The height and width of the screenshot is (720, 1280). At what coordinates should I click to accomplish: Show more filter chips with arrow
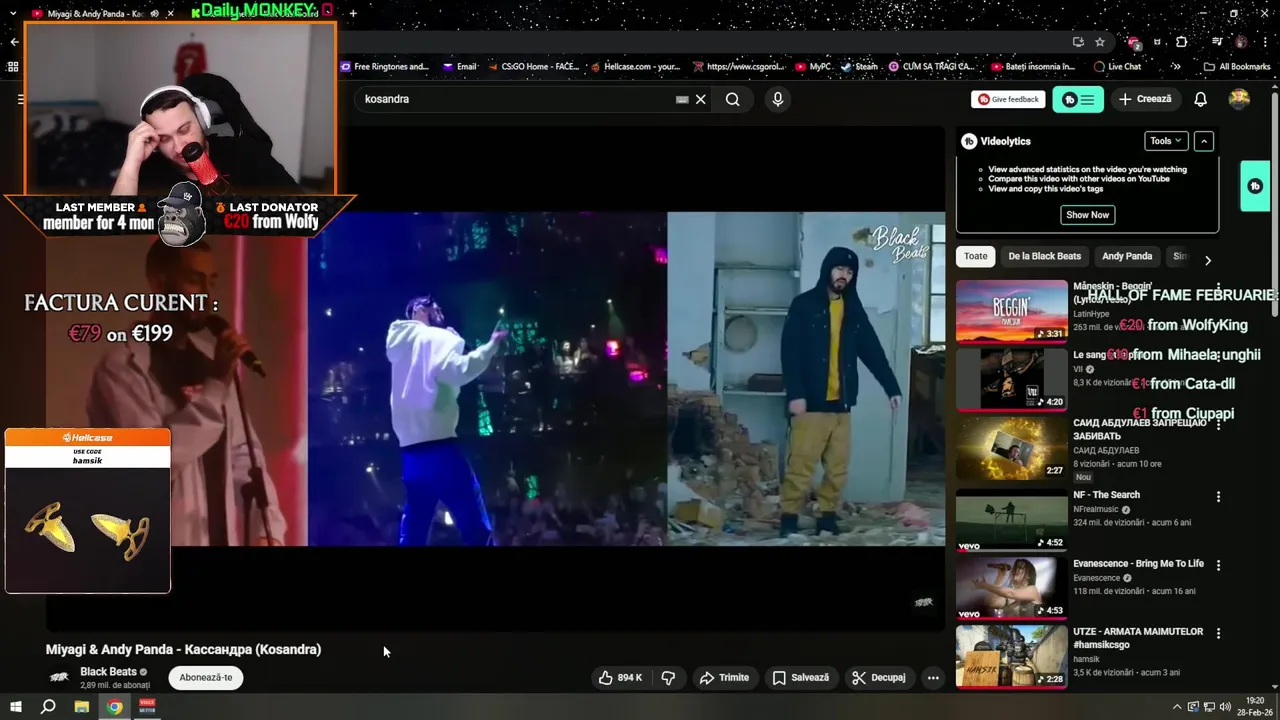pyautogui.click(x=1207, y=260)
